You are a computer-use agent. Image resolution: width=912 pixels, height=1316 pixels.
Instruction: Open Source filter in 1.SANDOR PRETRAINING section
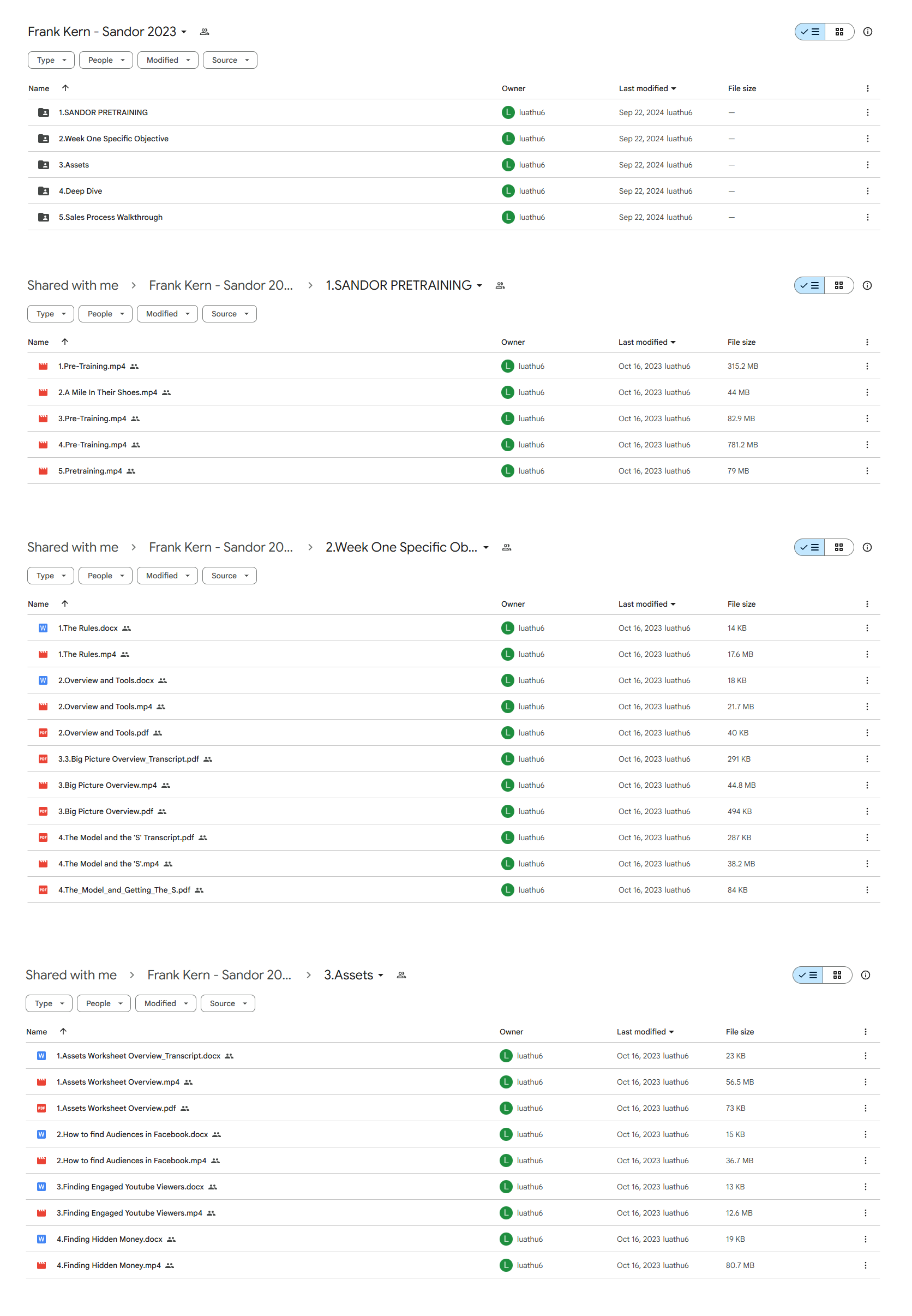click(x=229, y=314)
